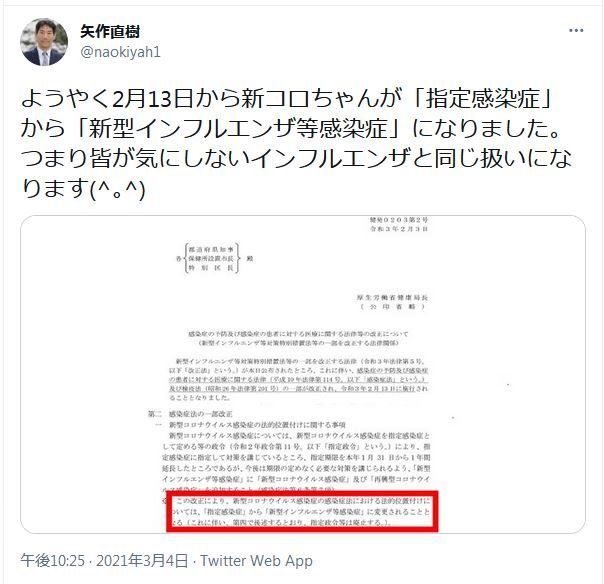This screenshot has width=604, height=584.
Task: Click the underlined paragraph in document
Action: point(299,379)
